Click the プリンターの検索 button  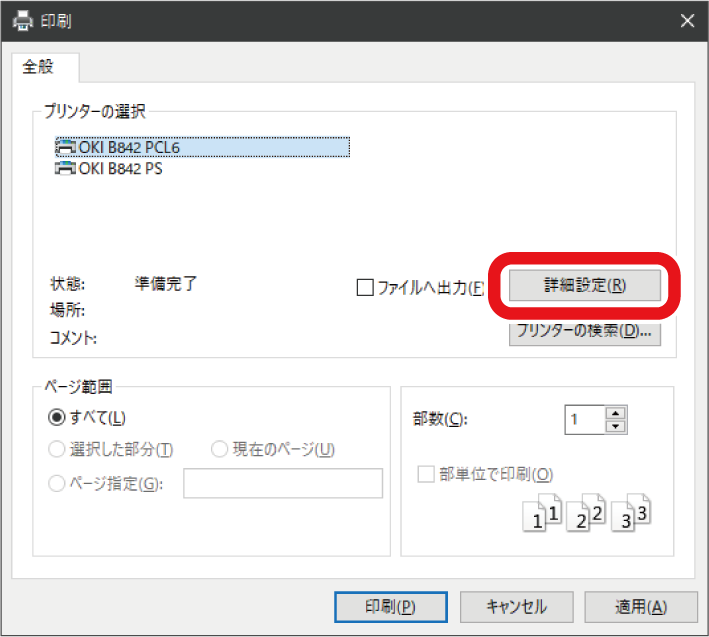(x=585, y=331)
